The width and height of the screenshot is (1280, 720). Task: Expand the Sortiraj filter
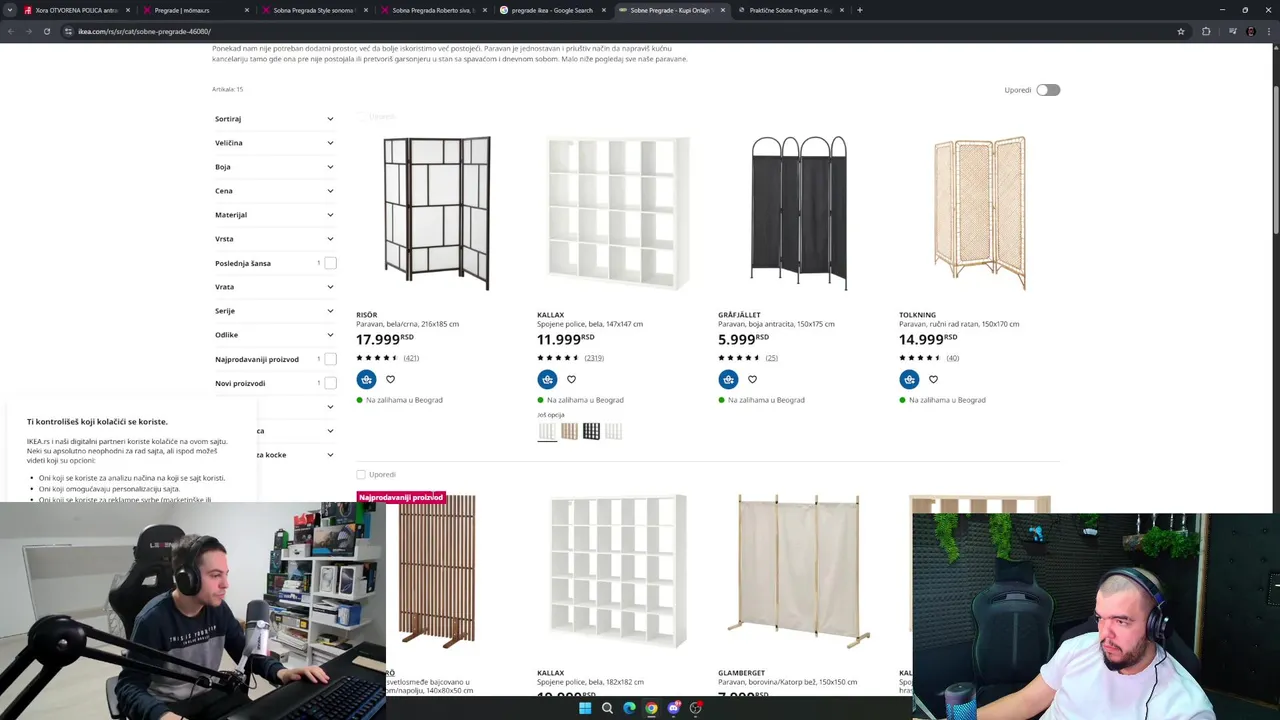[x=274, y=119]
